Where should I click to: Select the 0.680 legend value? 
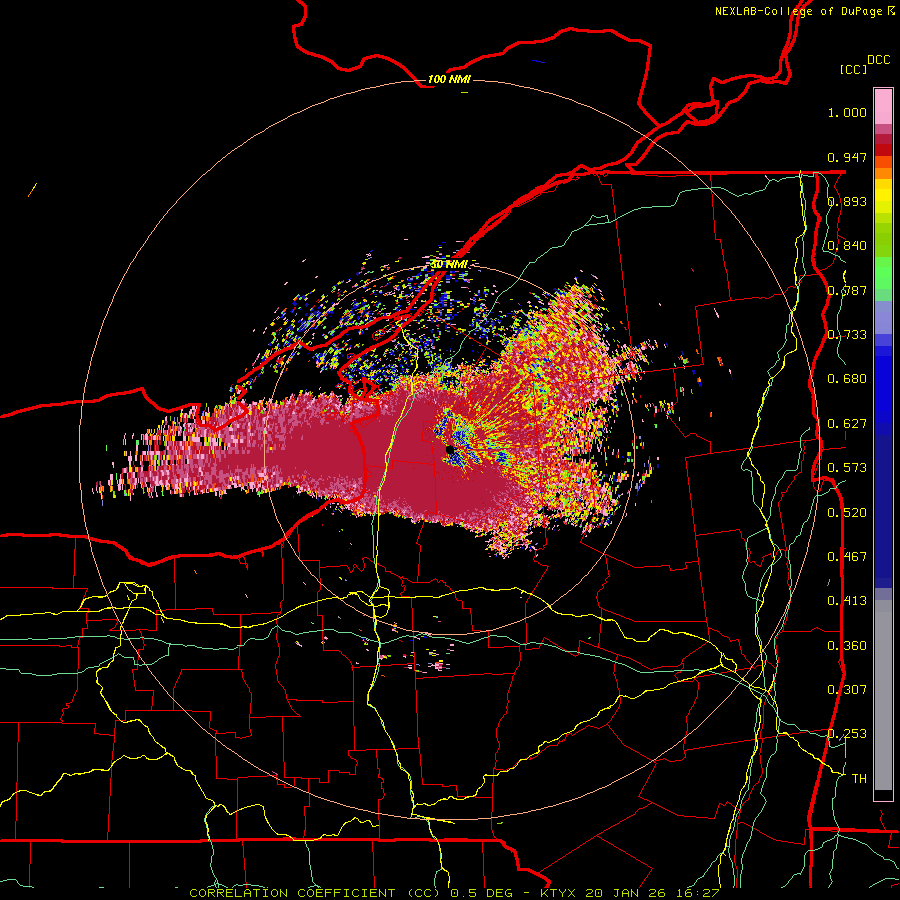click(847, 379)
